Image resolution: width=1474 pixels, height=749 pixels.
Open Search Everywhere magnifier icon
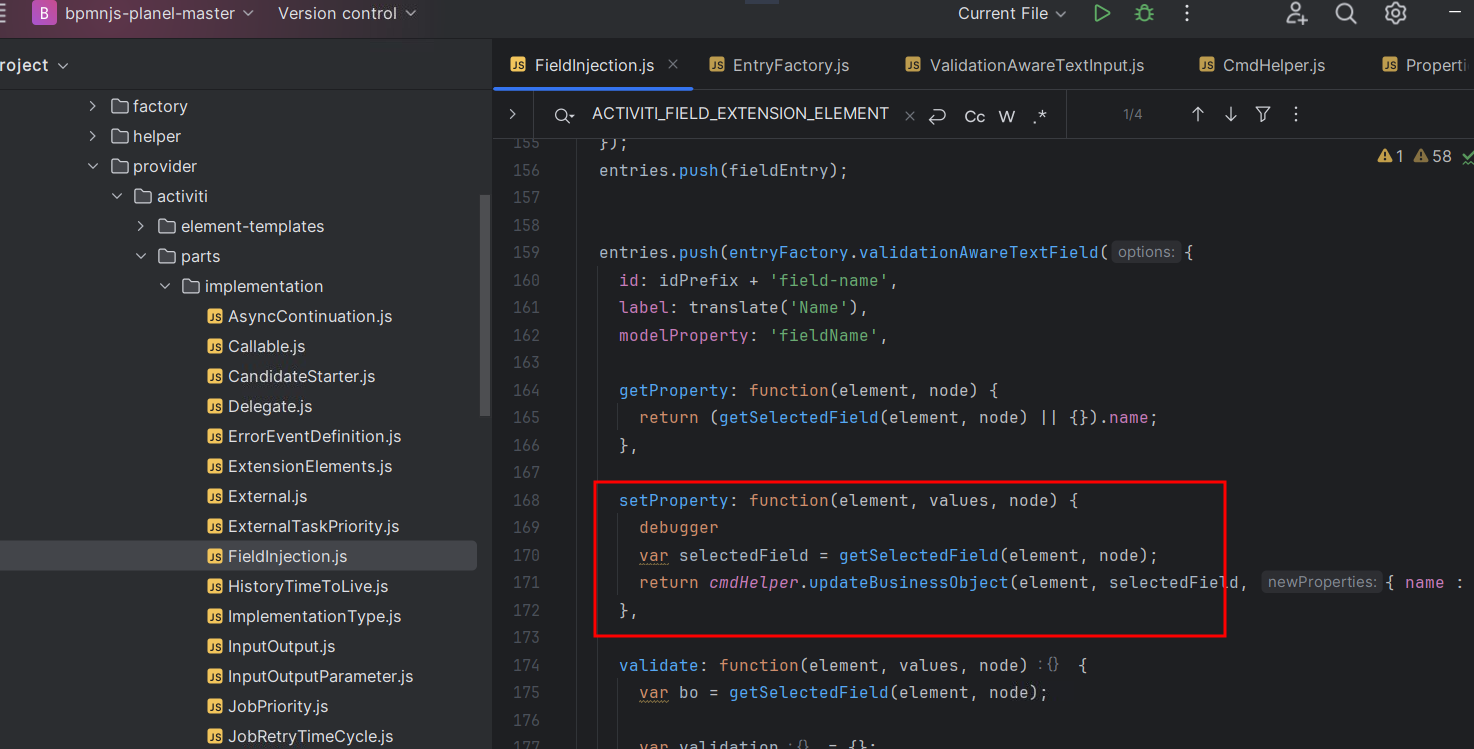pos(1346,13)
